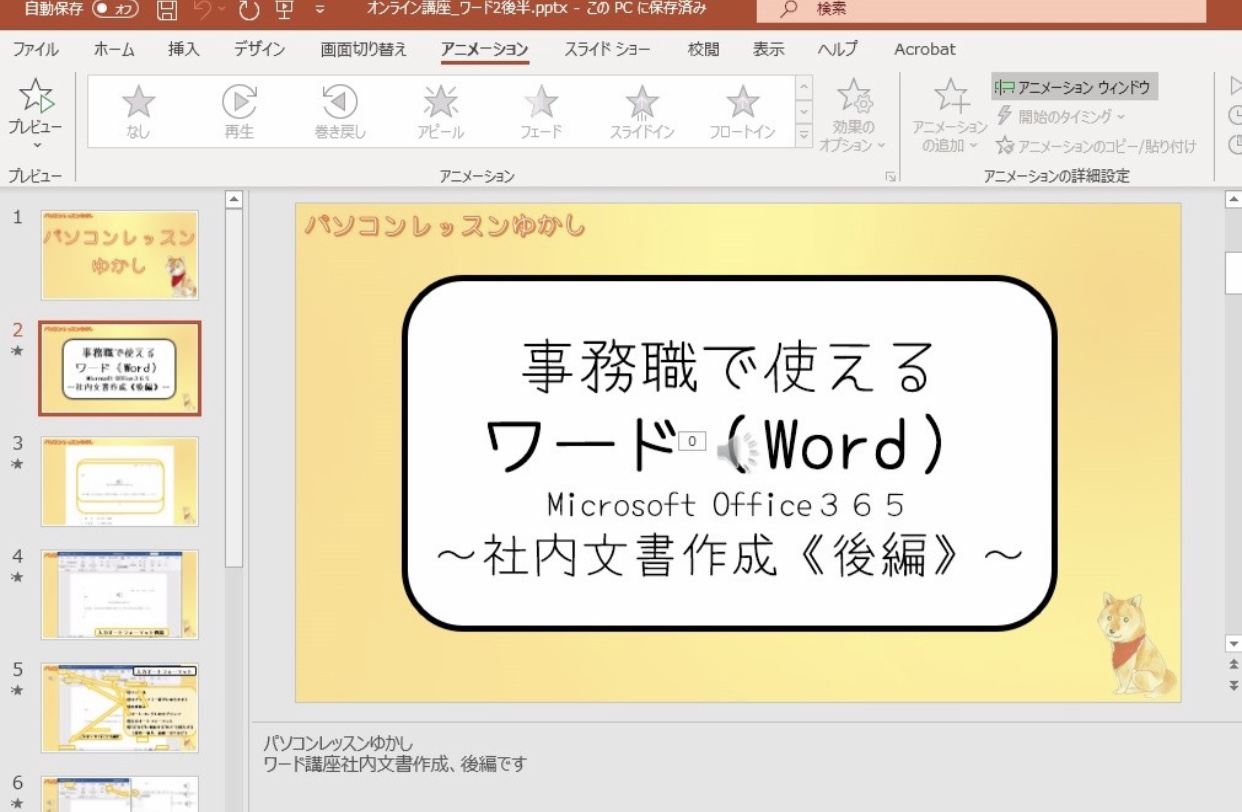Open the Customize Quick Access Toolbar dropdown
Viewport: 1242px width, 812px height.
(320, 10)
